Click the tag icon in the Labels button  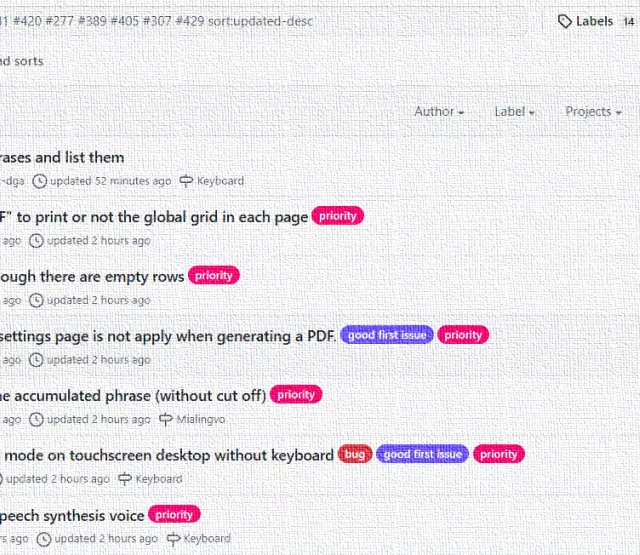click(x=565, y=21)
